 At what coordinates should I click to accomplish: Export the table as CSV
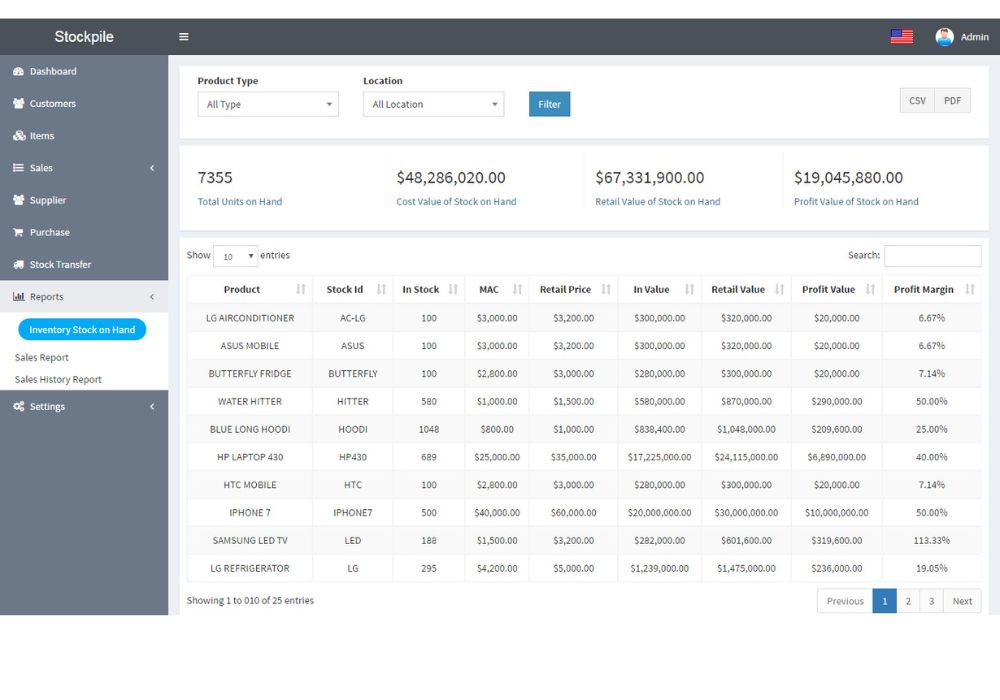(x=917, y=101)
